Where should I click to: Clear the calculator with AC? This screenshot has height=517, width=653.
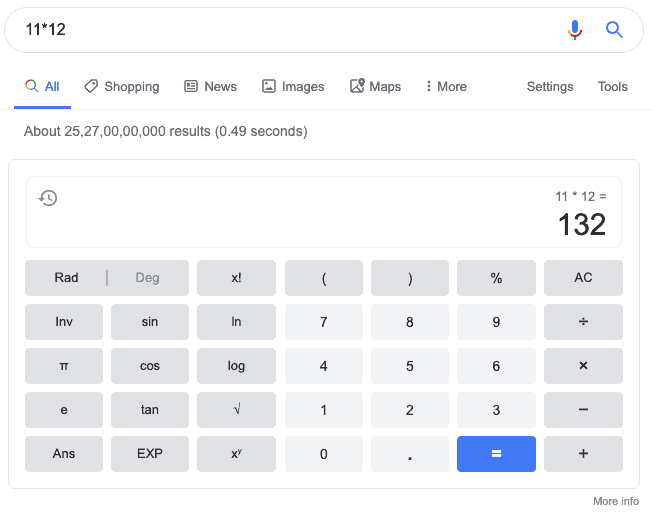pos(583,277)
